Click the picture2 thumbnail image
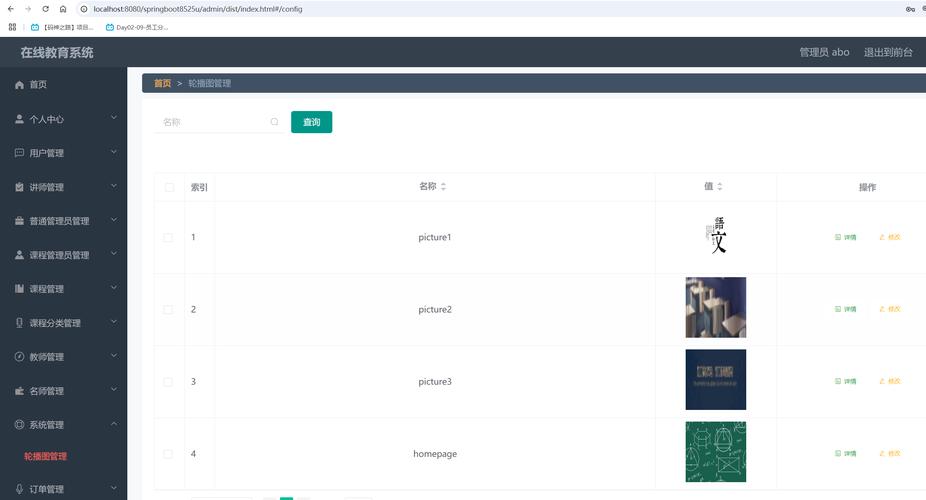The image size is (926, 500). click(715, 308)
